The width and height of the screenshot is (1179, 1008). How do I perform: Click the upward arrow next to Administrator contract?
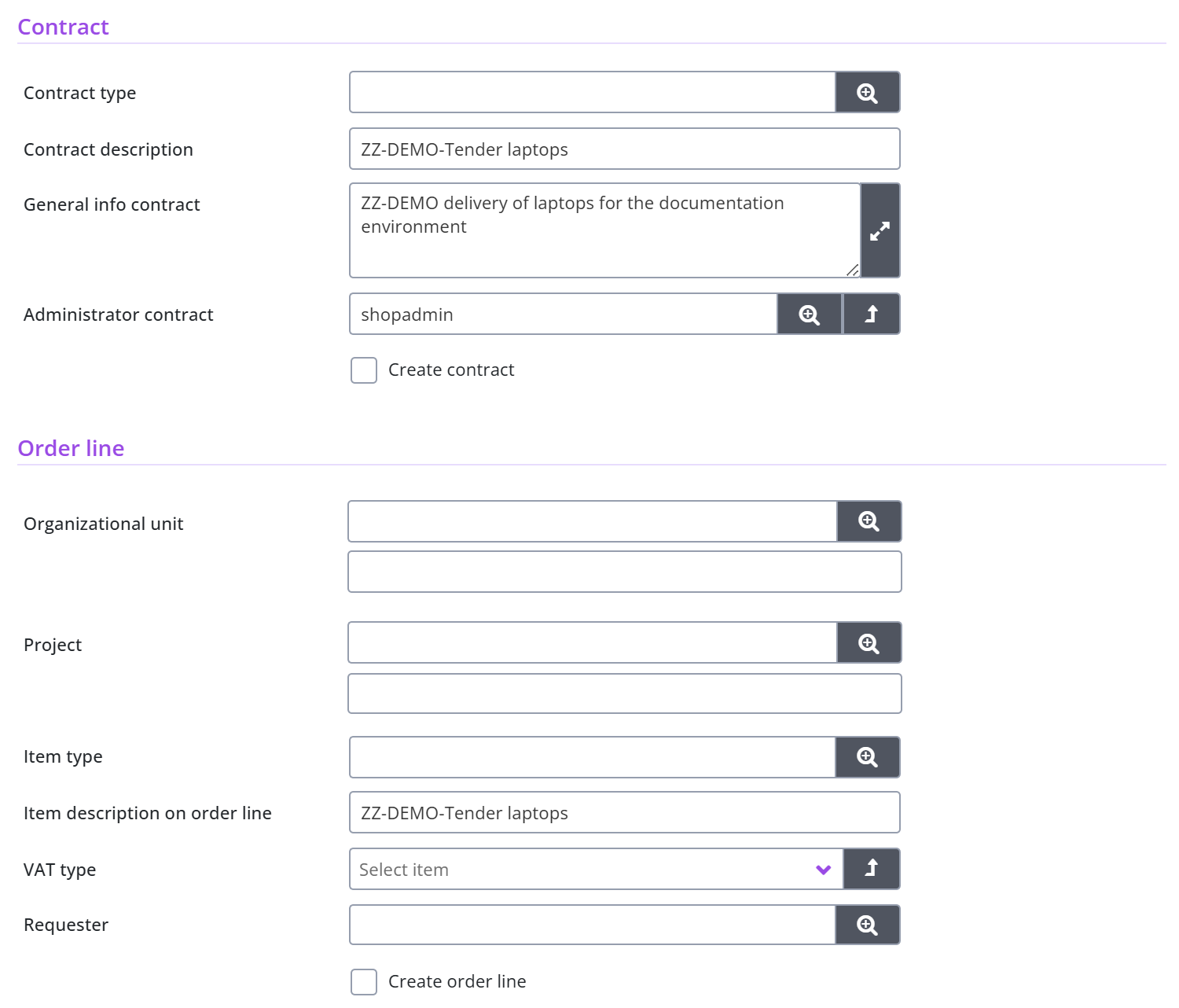point(871,315)
